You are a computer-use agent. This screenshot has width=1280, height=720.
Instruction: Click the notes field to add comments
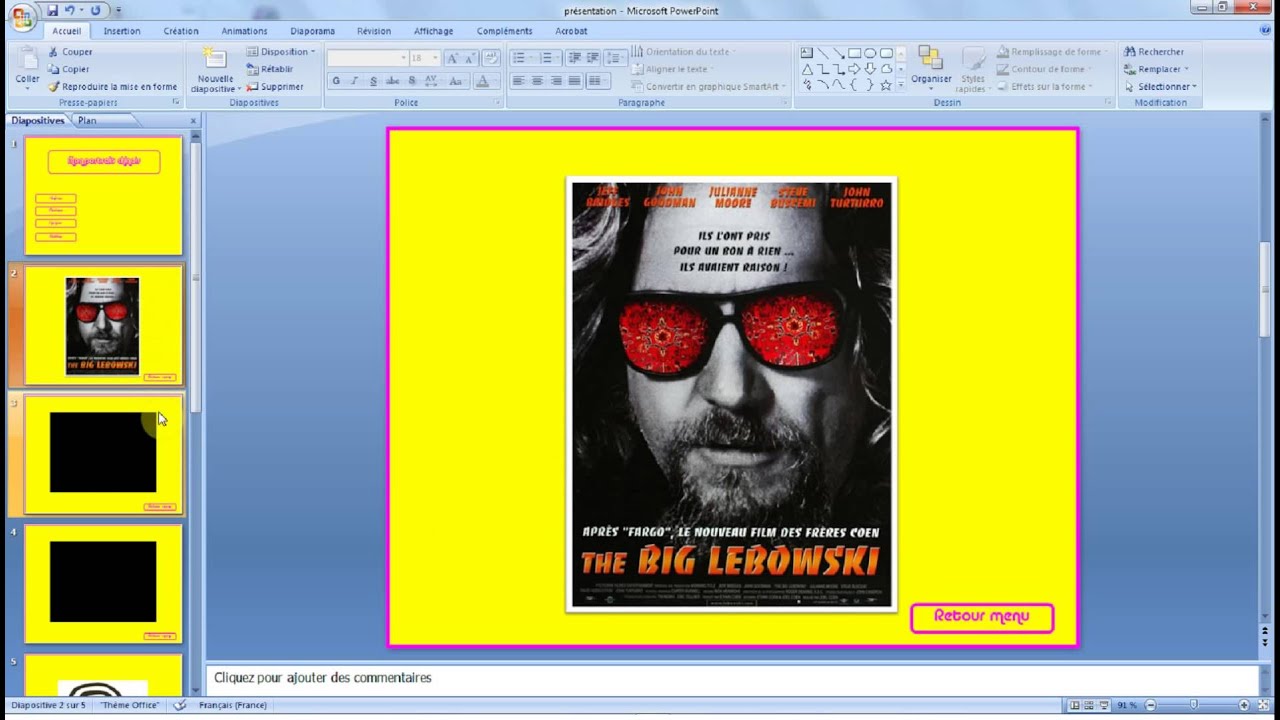[731, 678]
